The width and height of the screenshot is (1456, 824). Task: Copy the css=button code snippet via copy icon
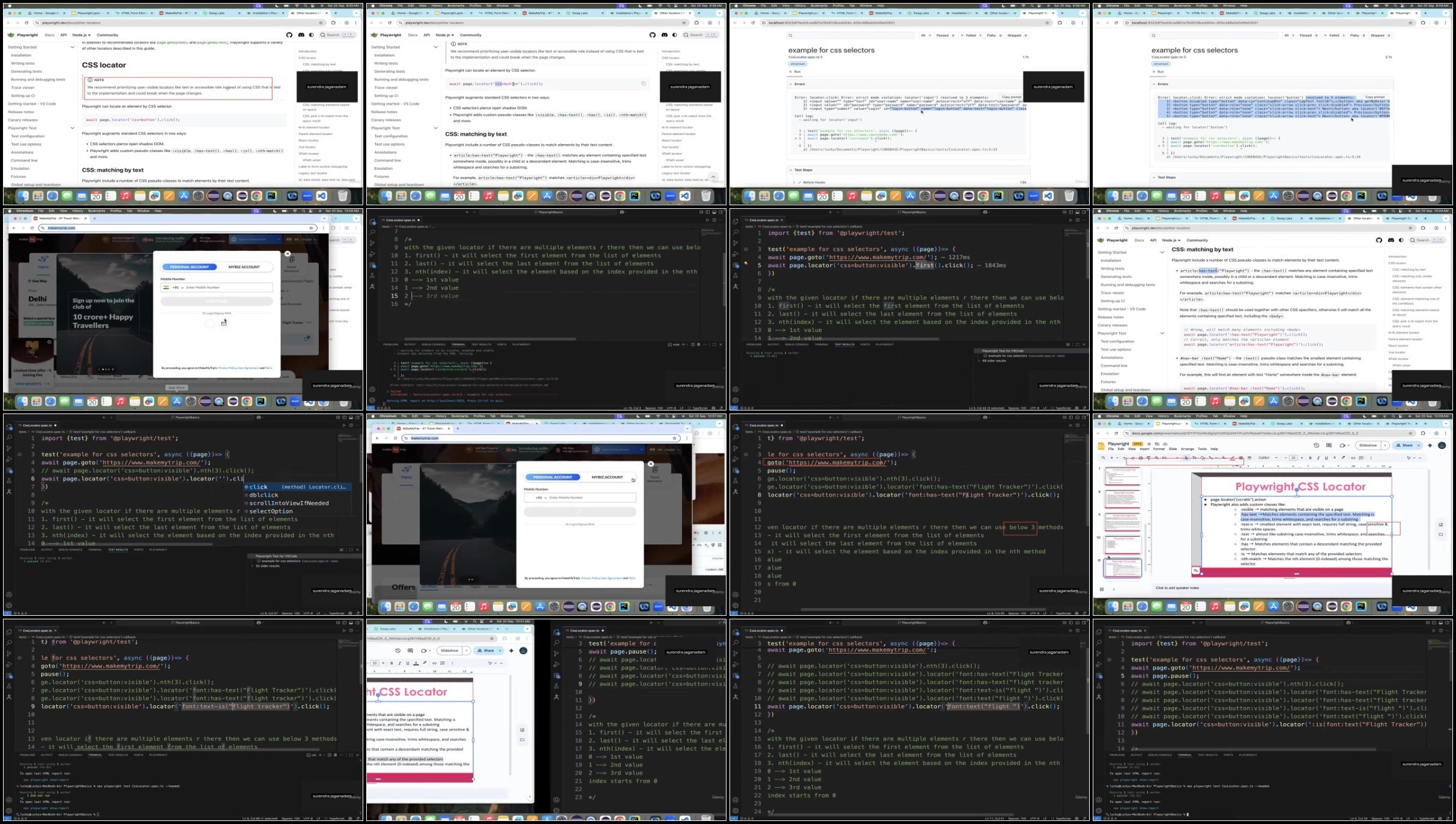pyautogui.click(x=643, y=83)
